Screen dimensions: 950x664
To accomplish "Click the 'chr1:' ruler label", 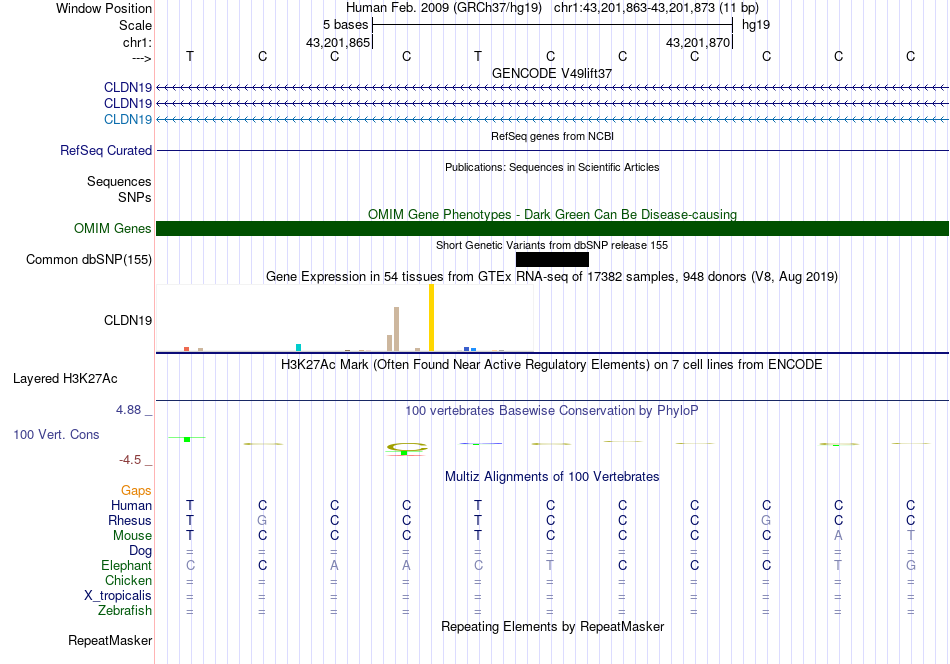I will point(137,42).
